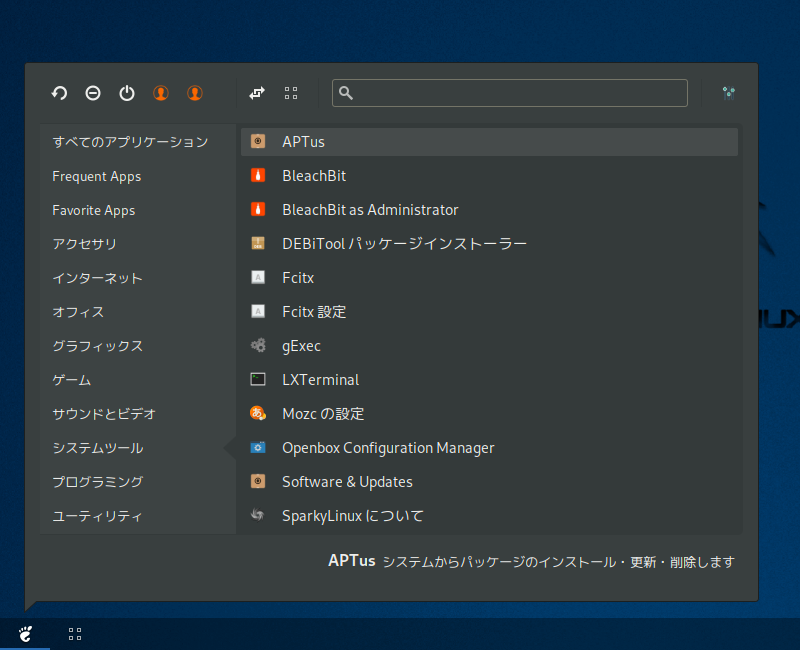Open the Frequent Apps category

click(x=97, y=177)
